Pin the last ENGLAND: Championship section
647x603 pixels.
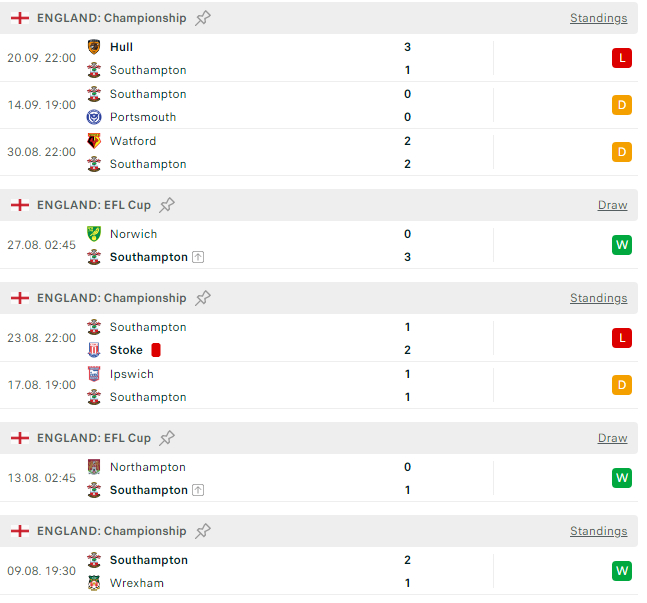coord(203,531)
